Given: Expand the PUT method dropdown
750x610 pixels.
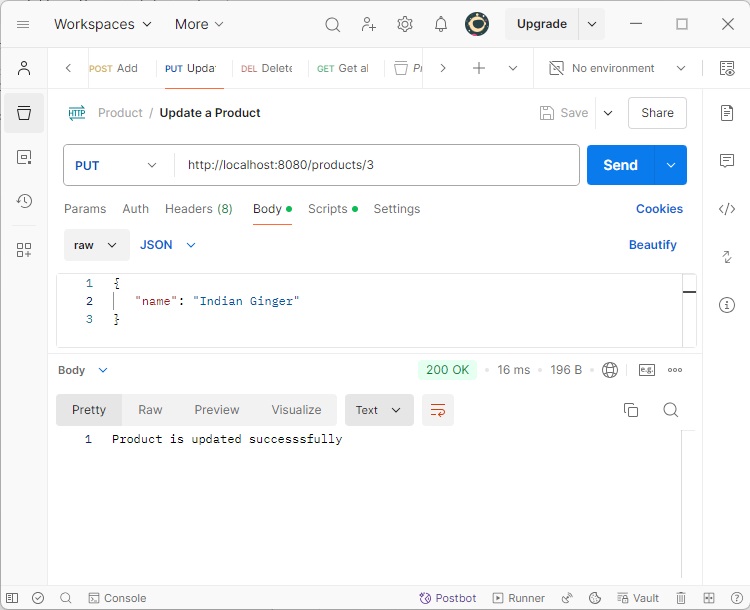Looking at the screenshot, I should click(x=118, y=165).
